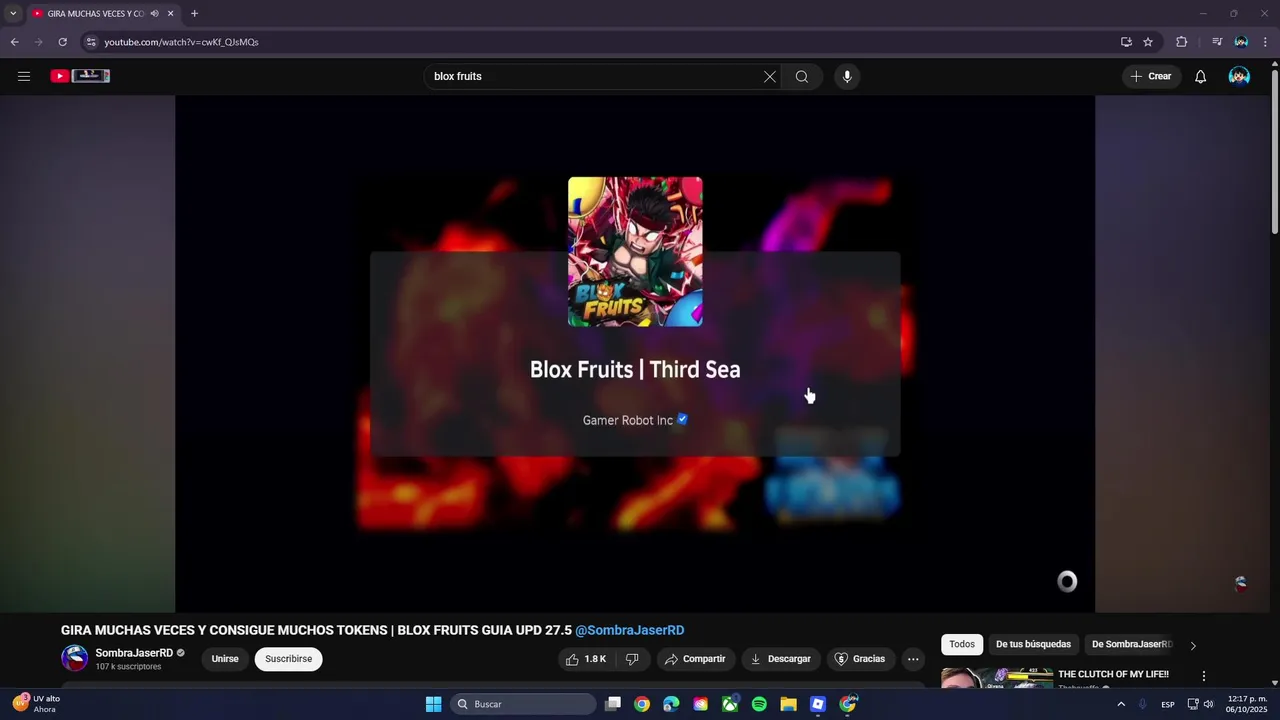Open the Chrome three-dot menu

[1265, 42]
